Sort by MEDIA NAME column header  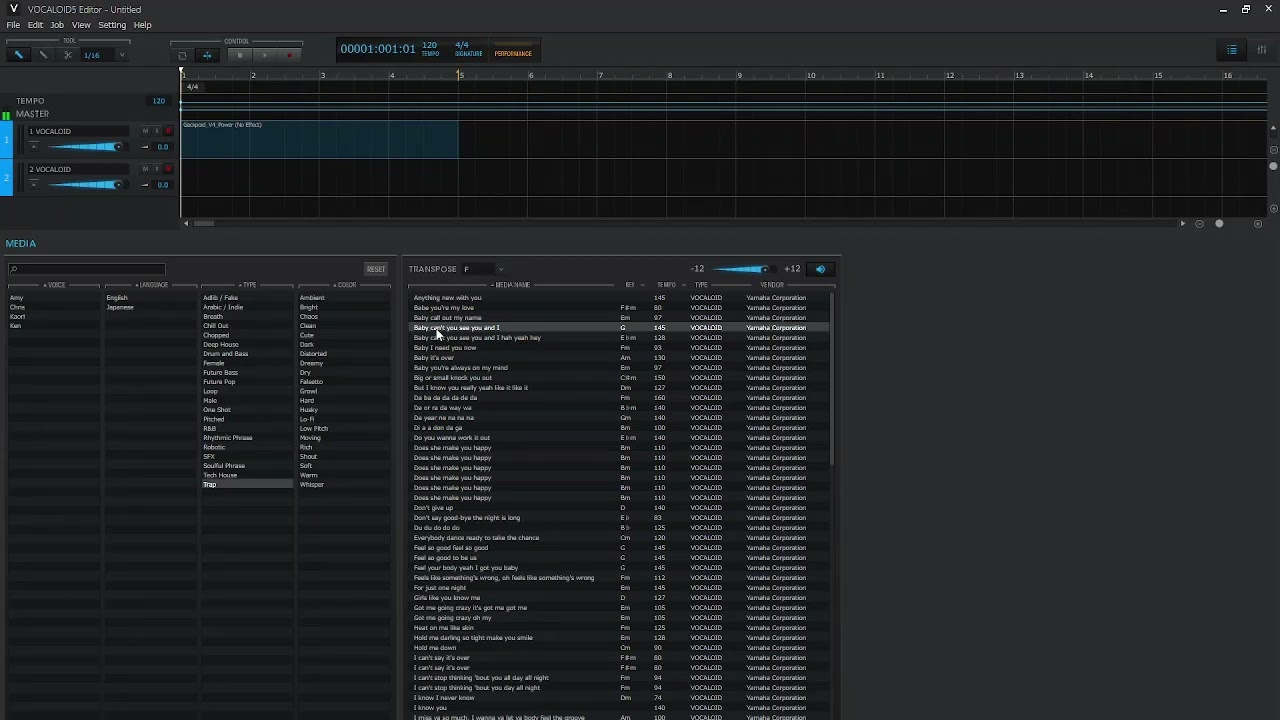pyautogui.click(x=510, y=285)
